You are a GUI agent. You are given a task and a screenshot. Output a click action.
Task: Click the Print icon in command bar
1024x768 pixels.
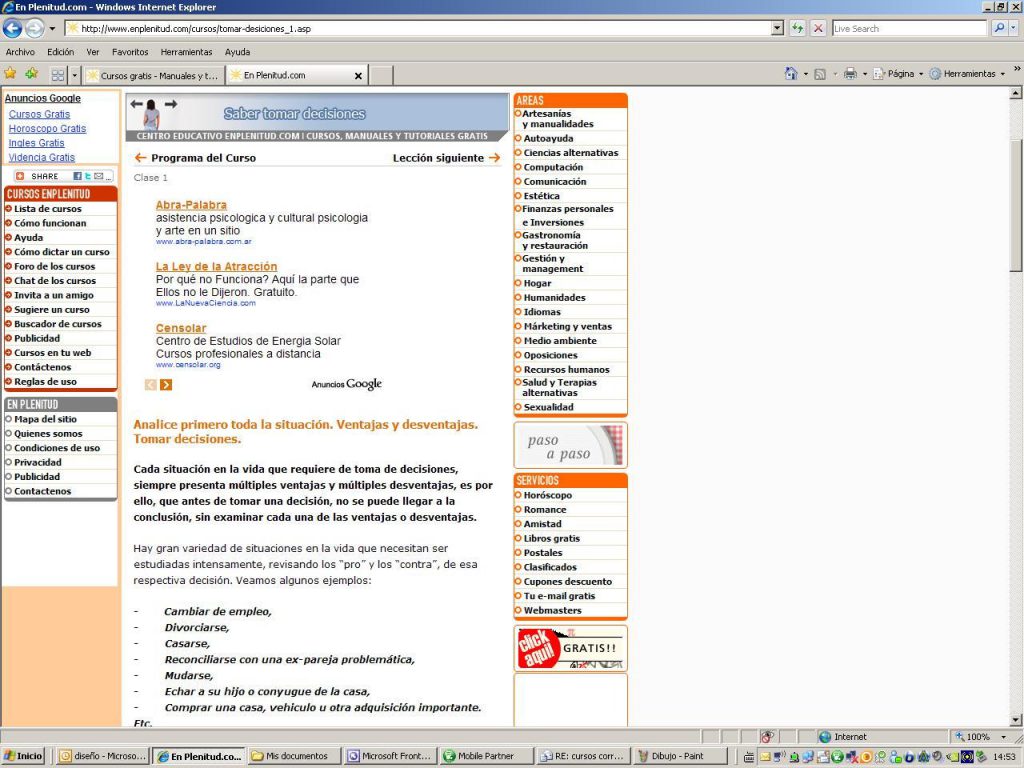[849, 74]
